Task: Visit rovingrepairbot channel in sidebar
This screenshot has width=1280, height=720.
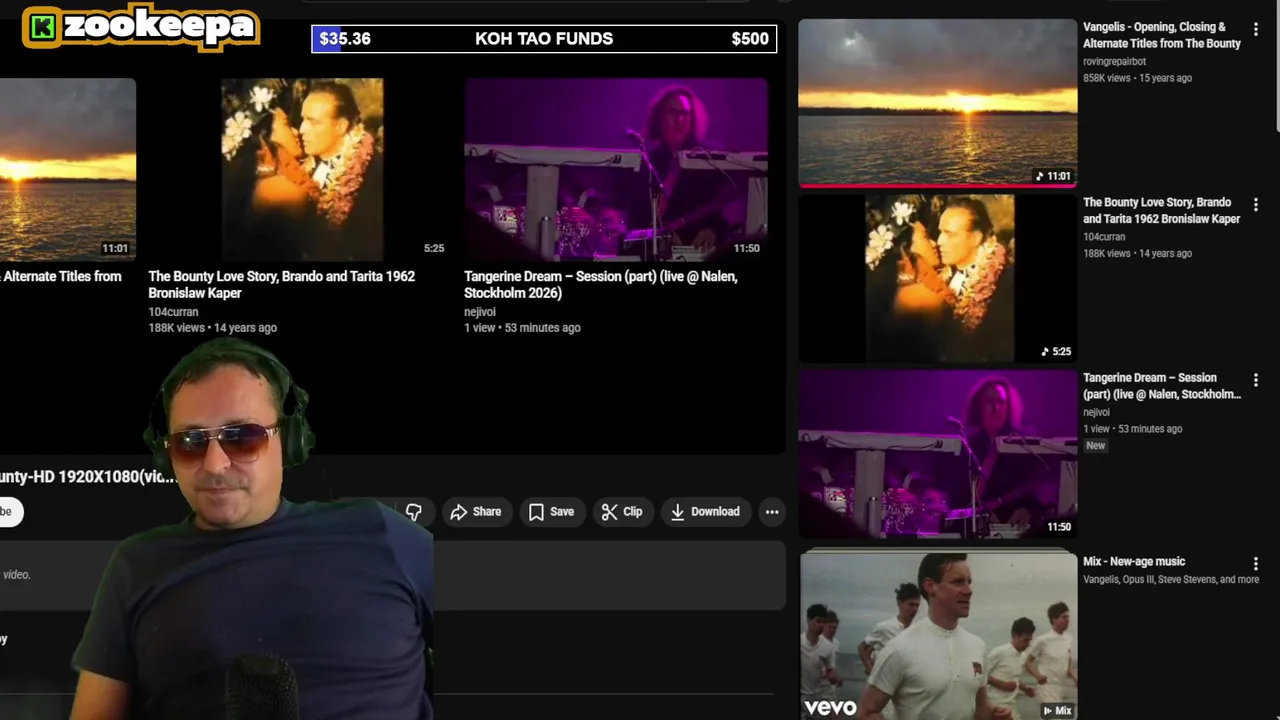Action: pyautogui.click(x=1114, y=62)
